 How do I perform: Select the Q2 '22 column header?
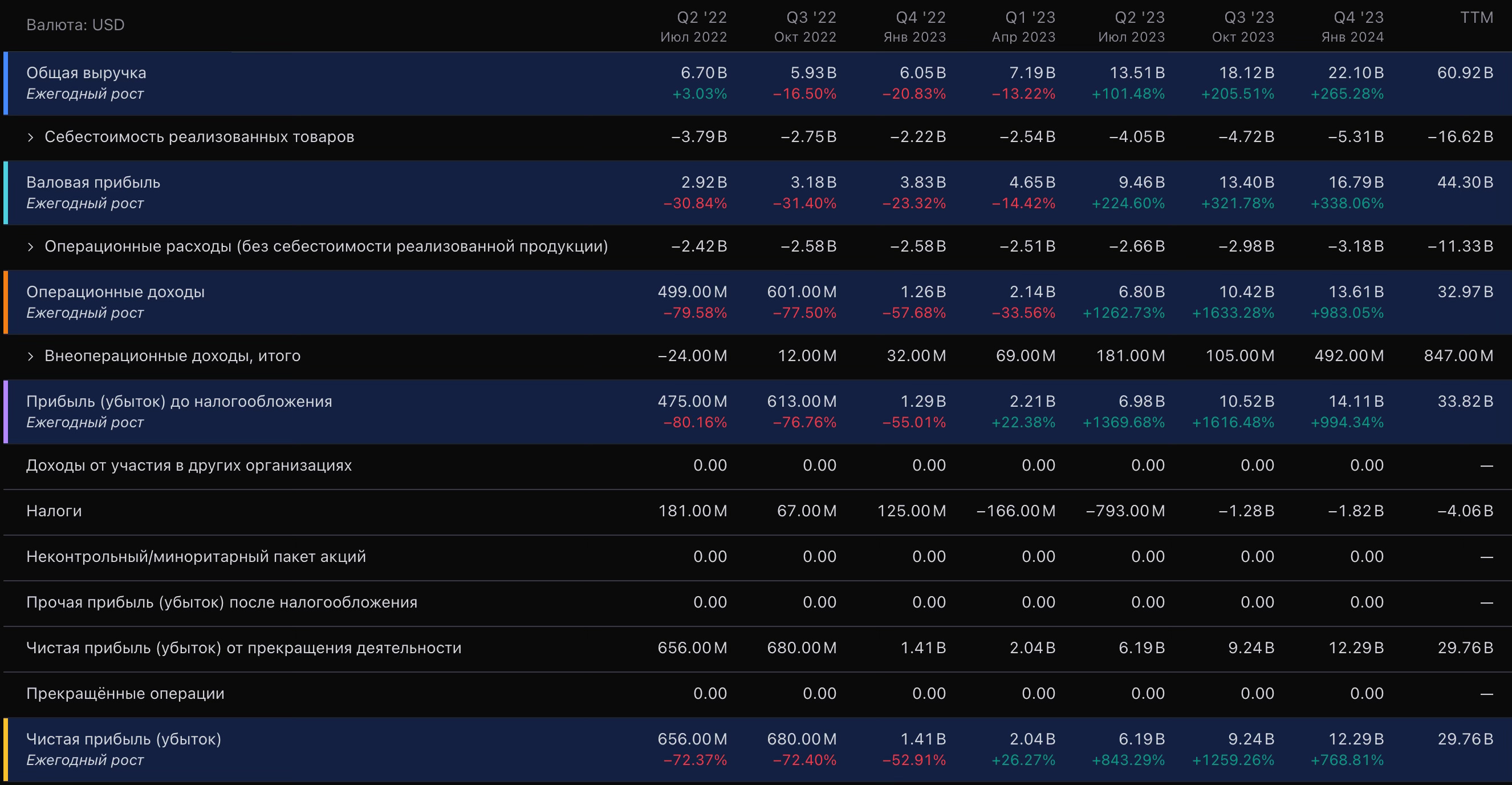click(x=695, y=27)
